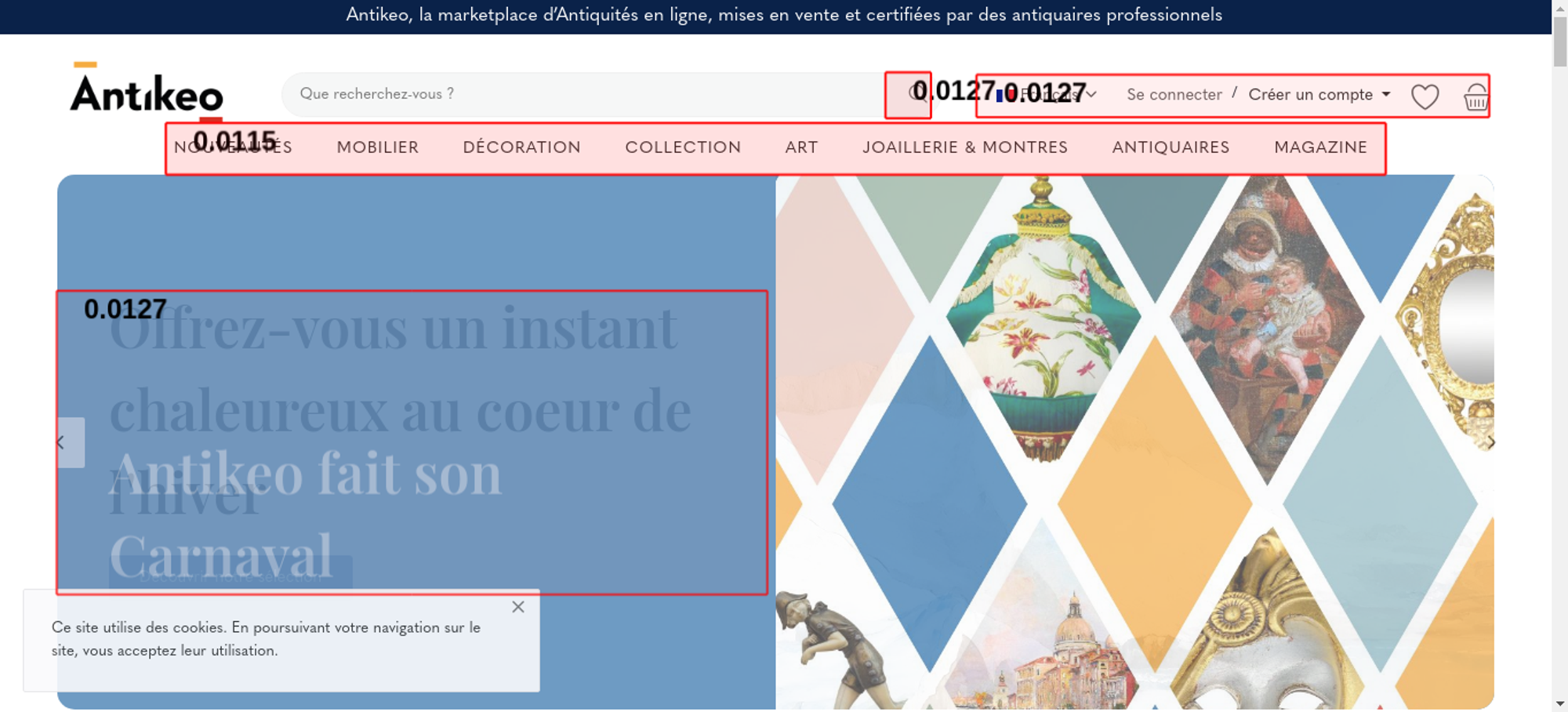Close the cookie notice
Image resolution: width=1568 pixels, height=712 pixels.
coord(518,607)
